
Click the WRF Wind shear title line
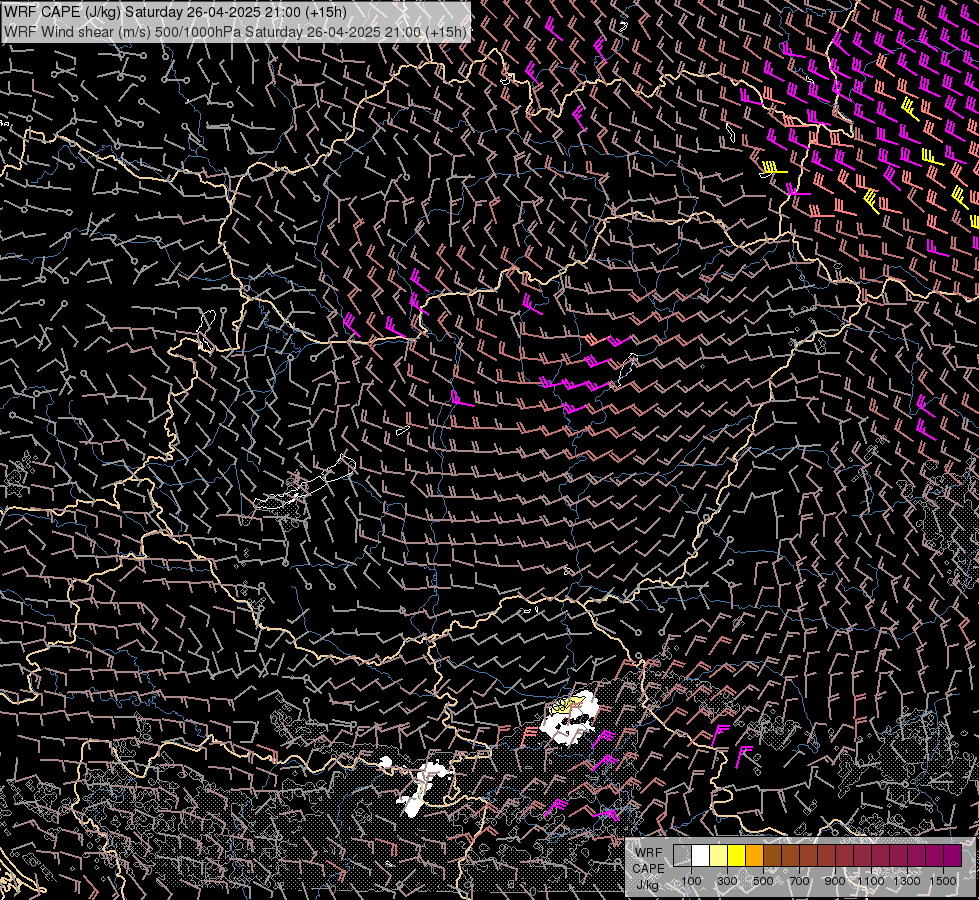[x=235, y=32]
